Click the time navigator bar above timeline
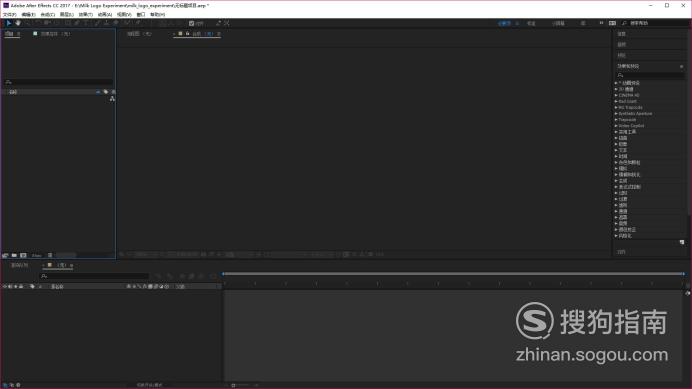The image size is (692, 389). (x=454, y=274)
